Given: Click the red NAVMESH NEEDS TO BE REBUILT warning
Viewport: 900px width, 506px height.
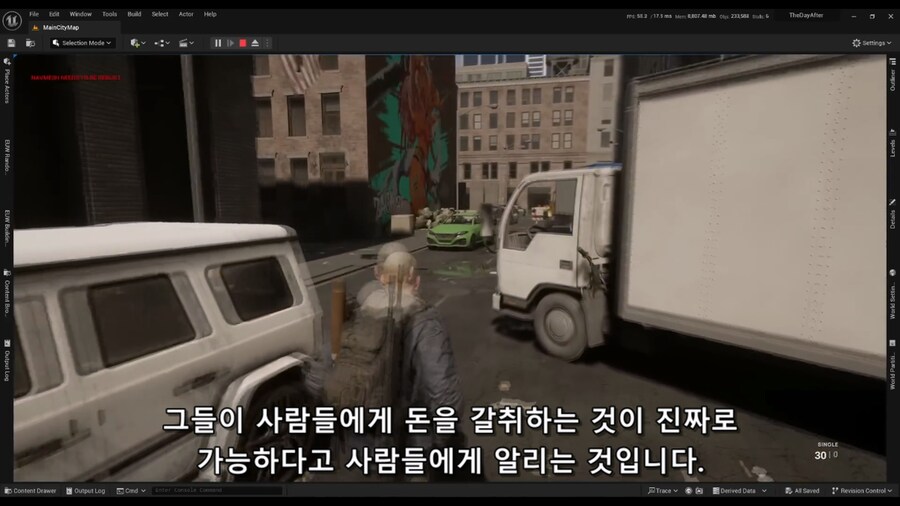Looking at the screenshot, I should pos(76,77).
